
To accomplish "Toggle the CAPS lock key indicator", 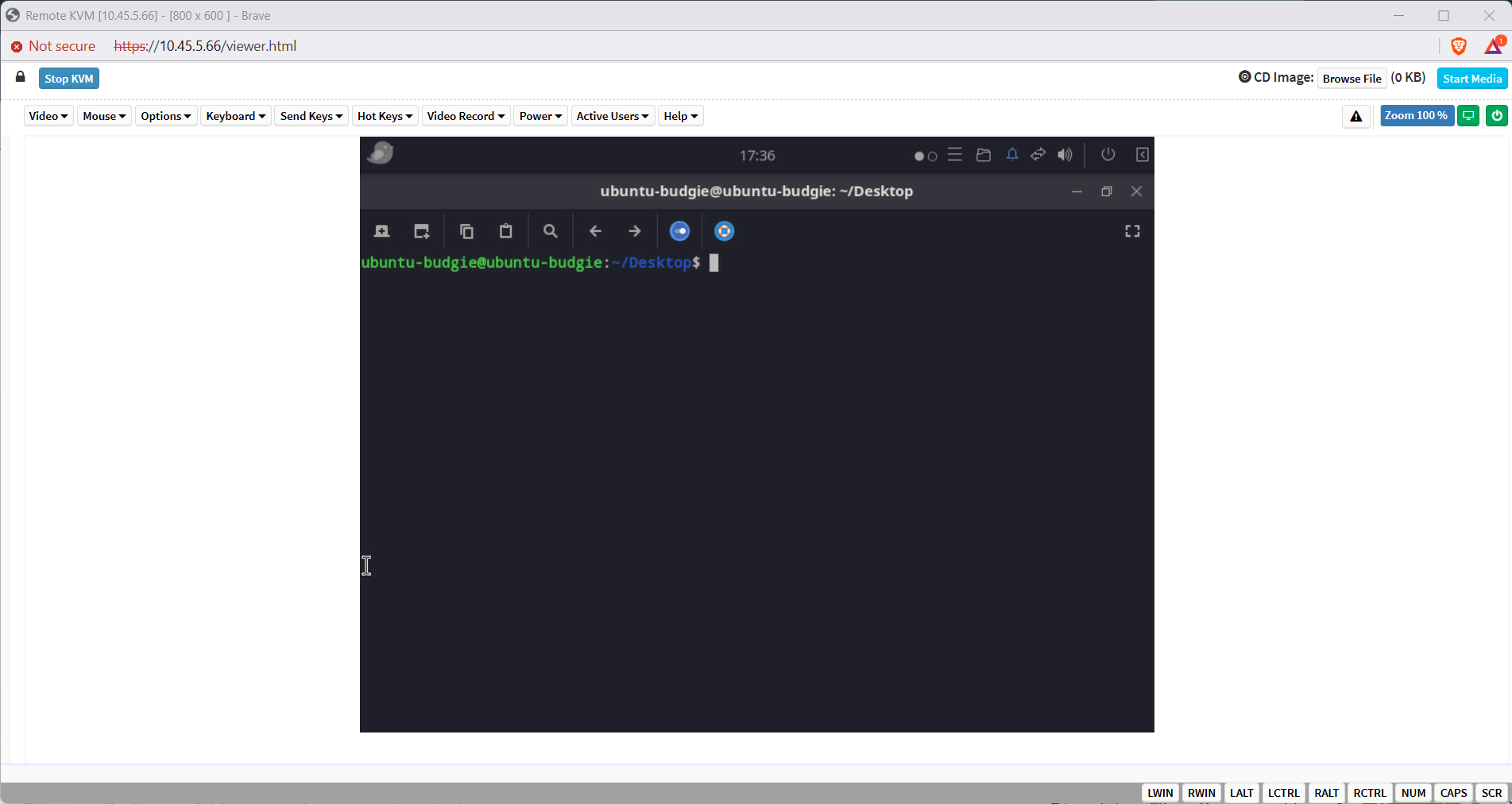I will tap(1453, 793).
